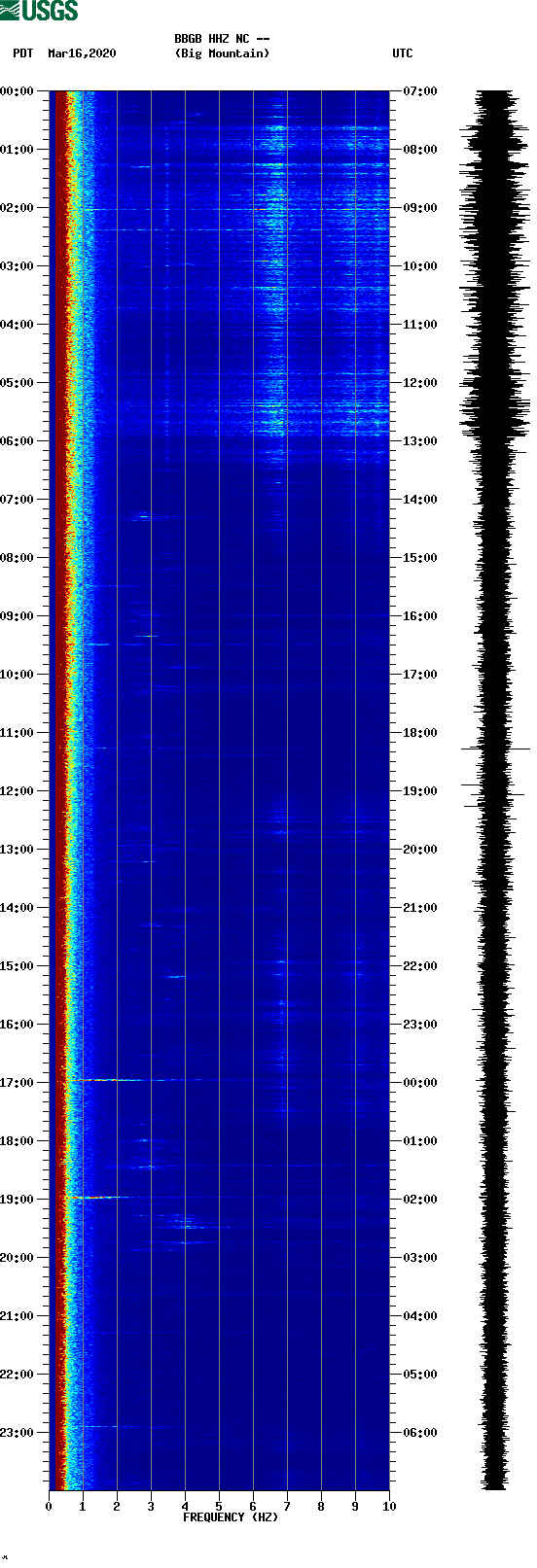Click the date 'Mar16,2020'
Screen dimensions: 537x1568
[82, 53]
